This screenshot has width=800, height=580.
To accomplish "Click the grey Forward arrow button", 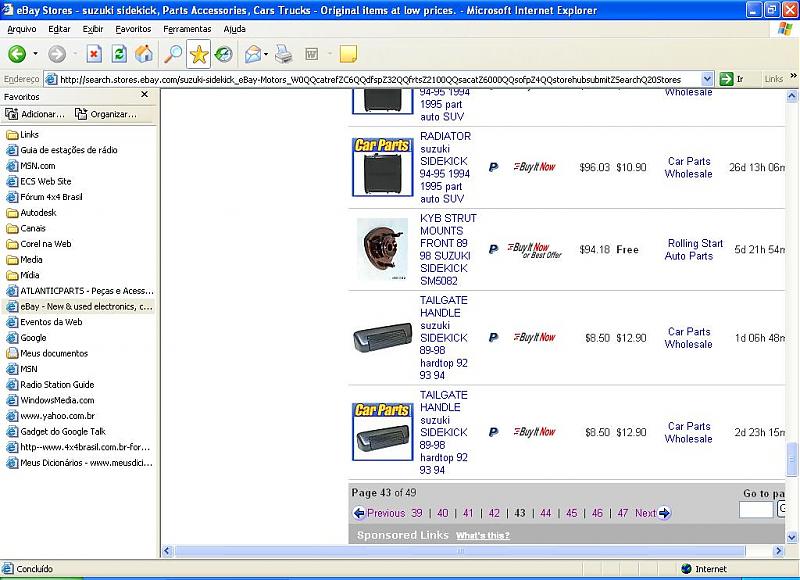I will click(x=57, y=54).
